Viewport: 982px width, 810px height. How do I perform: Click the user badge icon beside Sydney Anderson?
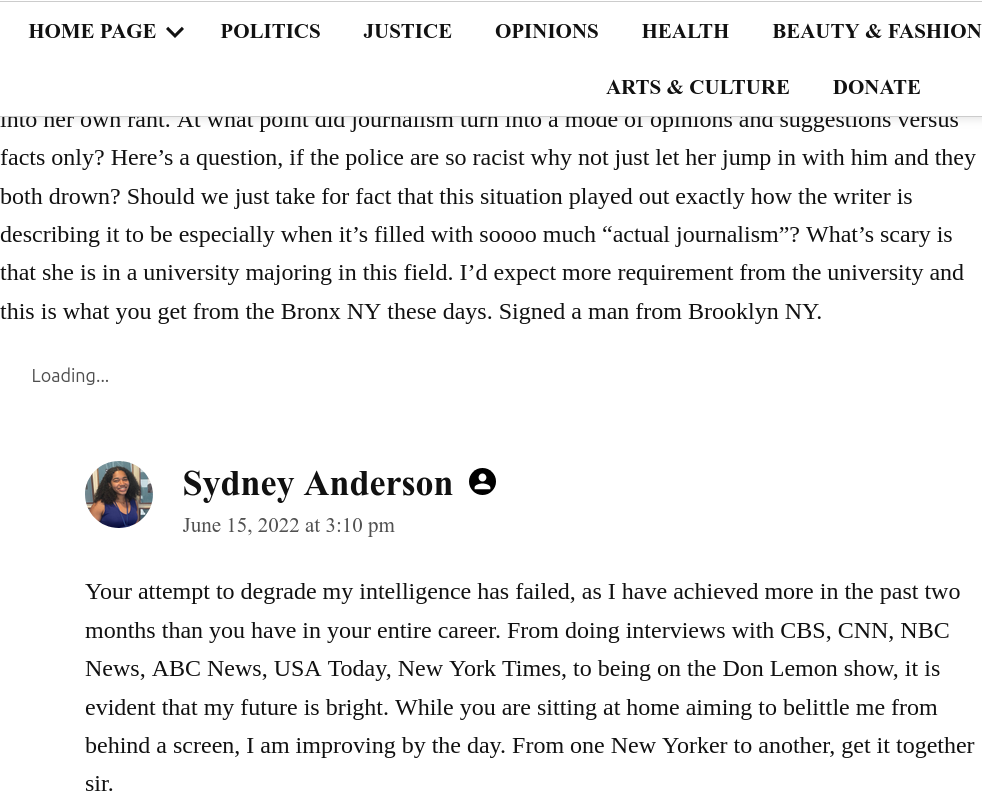click(482, 482)
